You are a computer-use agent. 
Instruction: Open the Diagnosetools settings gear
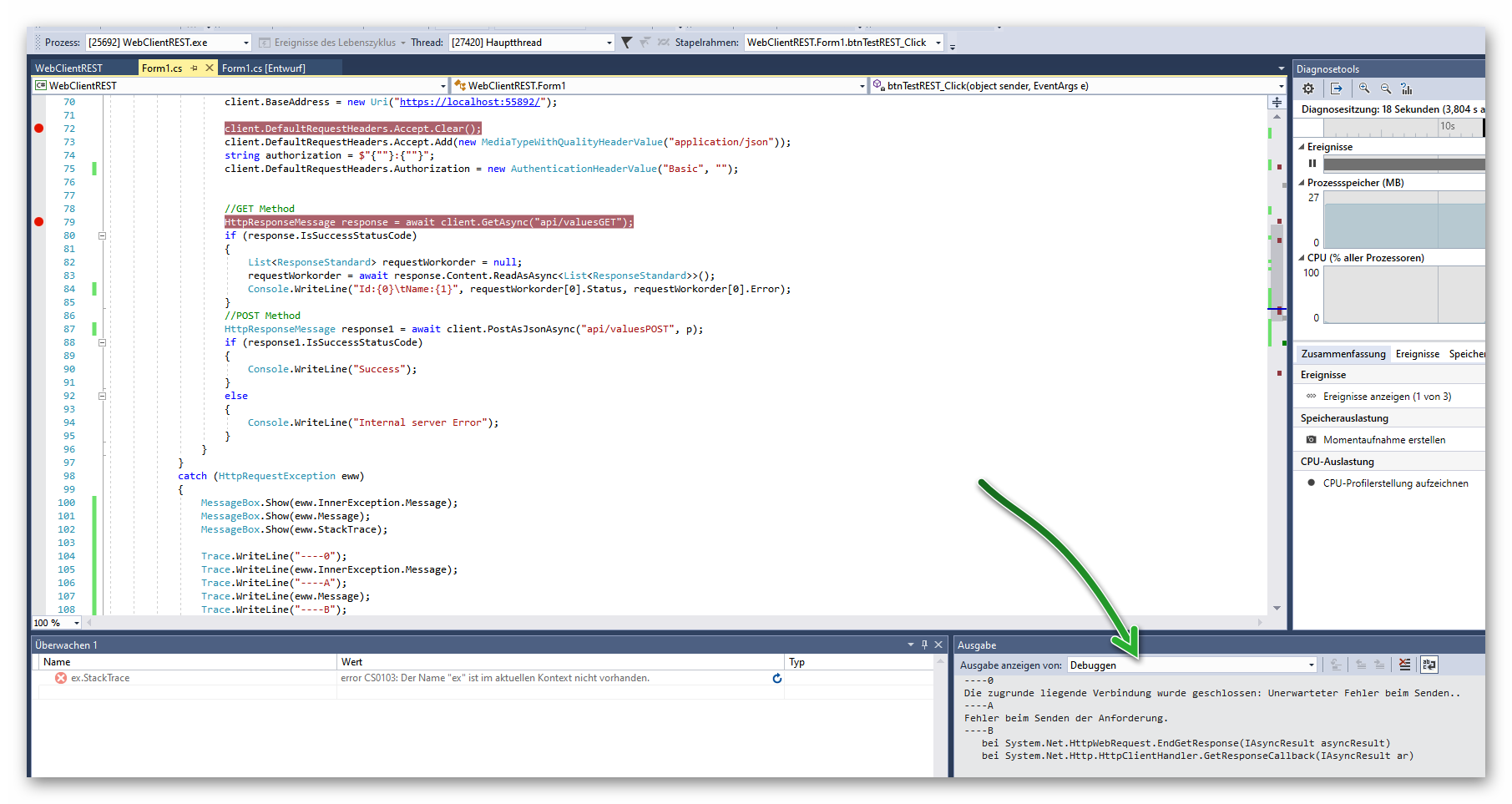coord(1308,88)
